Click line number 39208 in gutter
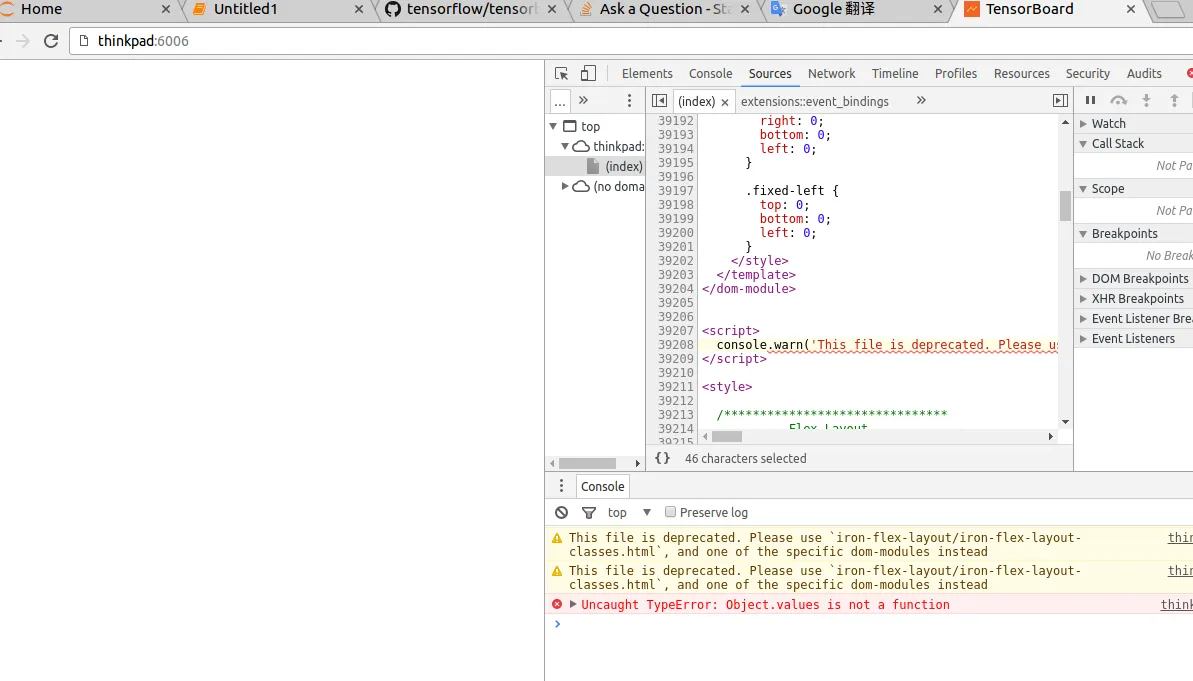The image size is (1193, 681). pyautogui.click(x=676, y=345)
